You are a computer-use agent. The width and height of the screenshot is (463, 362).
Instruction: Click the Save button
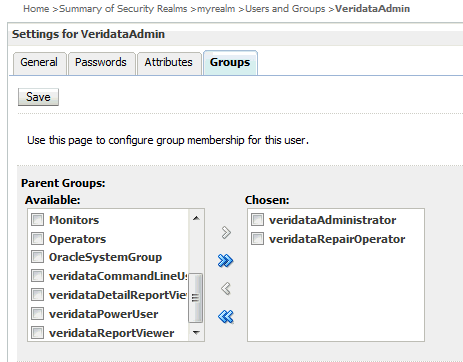coord(38,97)
